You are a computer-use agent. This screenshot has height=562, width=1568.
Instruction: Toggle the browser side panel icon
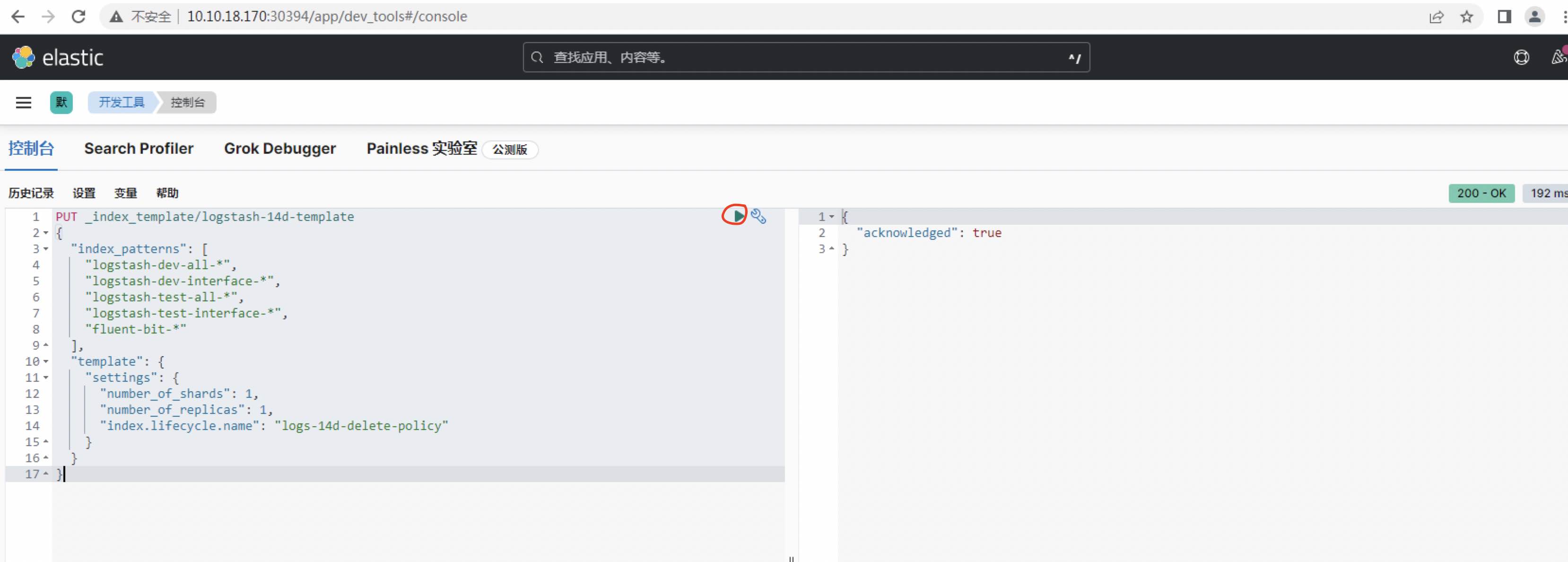(x=1504, y=17)
